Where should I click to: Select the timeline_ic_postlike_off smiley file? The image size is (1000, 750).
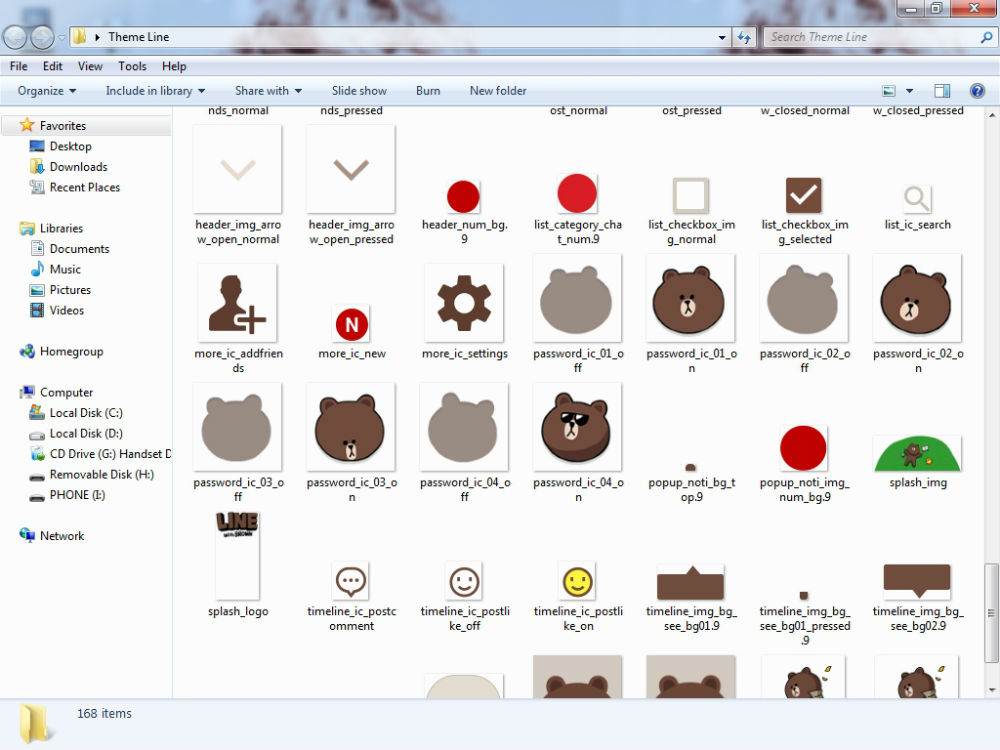[464, 581]
